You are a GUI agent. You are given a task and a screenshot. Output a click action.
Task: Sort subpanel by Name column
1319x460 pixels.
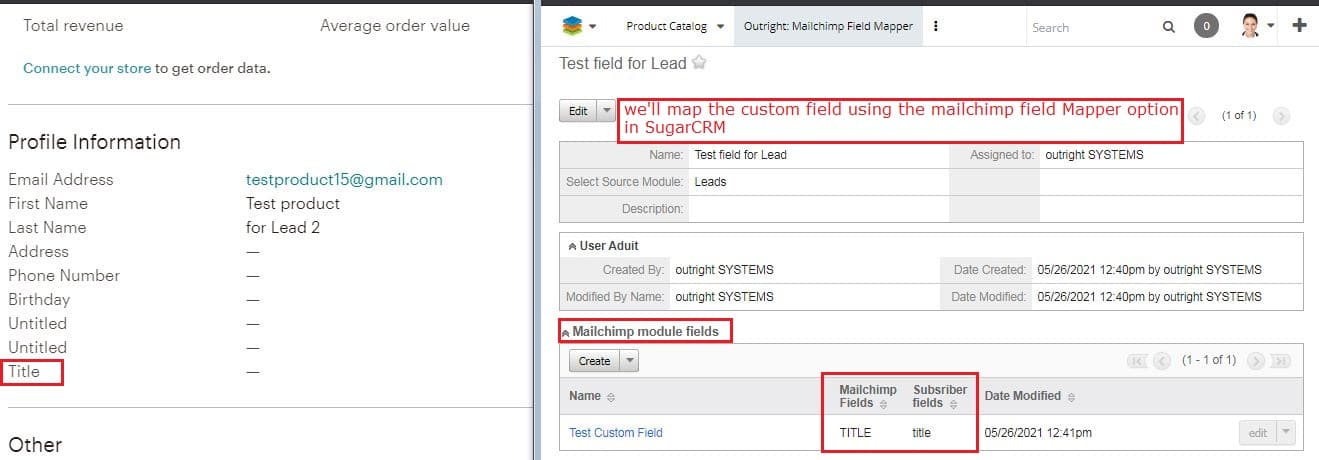592,396
